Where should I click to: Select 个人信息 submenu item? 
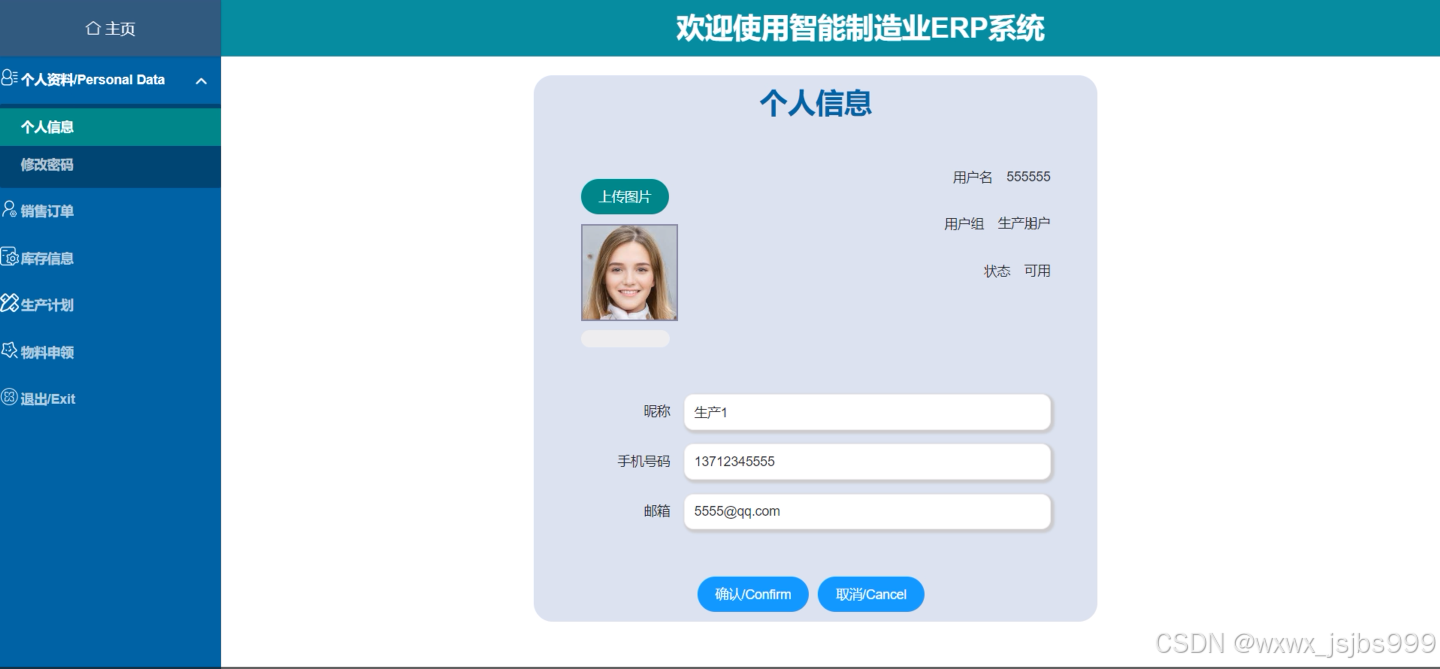click(x=110, y=127)
